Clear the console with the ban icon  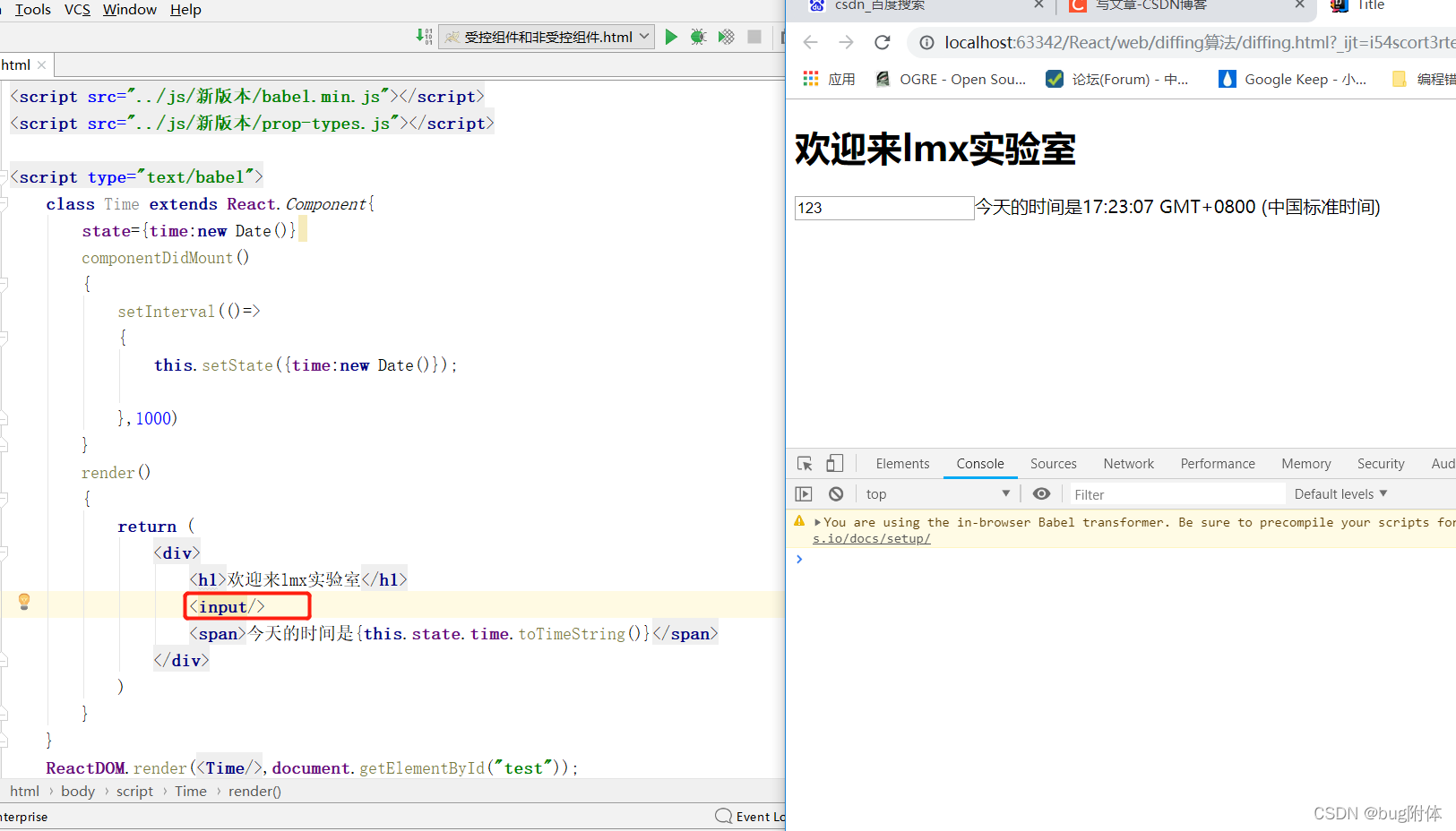(836, 494)
